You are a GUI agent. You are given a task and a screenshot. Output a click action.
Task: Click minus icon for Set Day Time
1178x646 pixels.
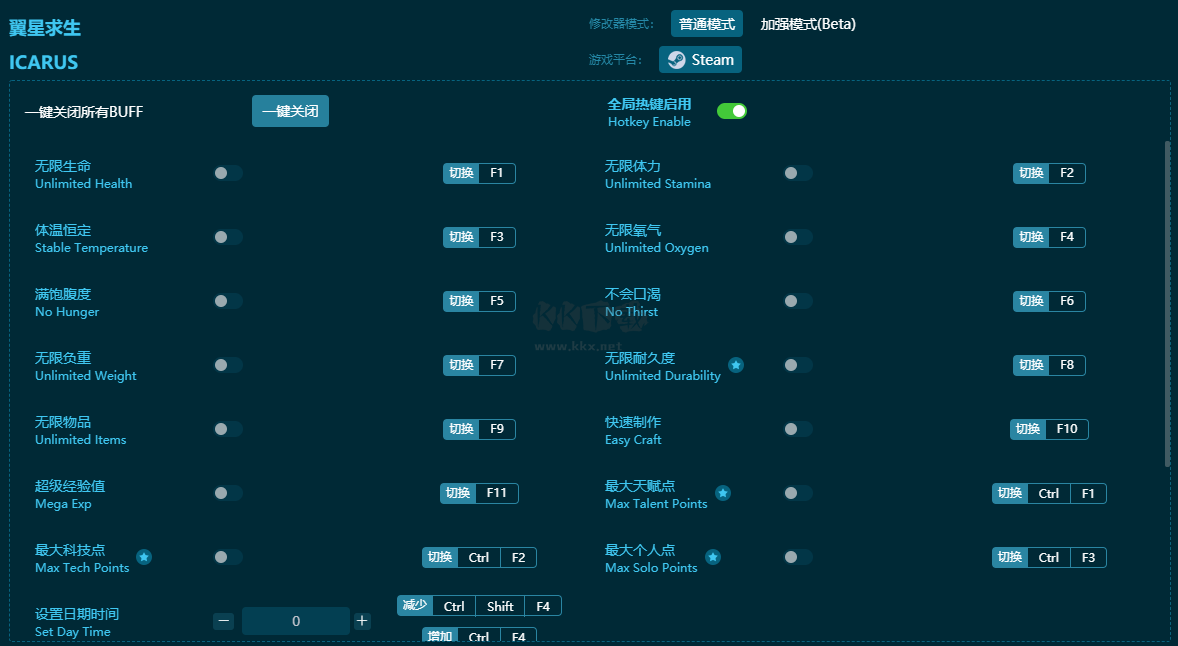click(x=223, y=621)
